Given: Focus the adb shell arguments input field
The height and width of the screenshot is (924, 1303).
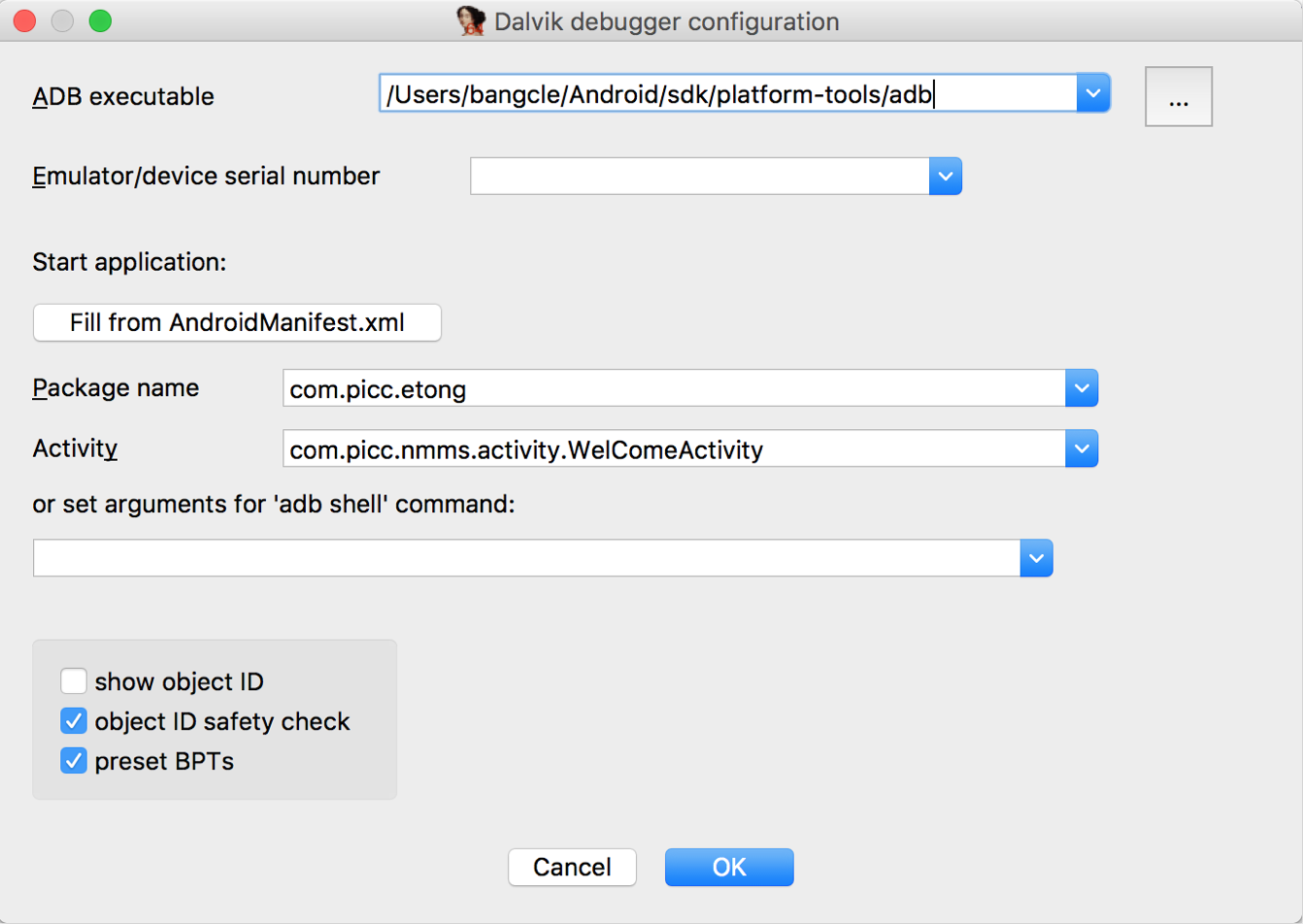Looking at the screenshot, I should point(526,558).
